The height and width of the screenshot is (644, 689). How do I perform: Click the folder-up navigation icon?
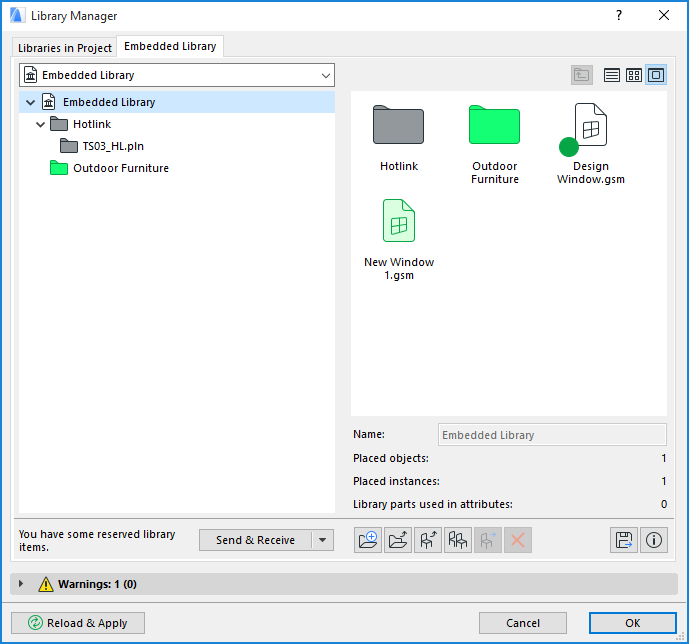click(x=582, y=75)
